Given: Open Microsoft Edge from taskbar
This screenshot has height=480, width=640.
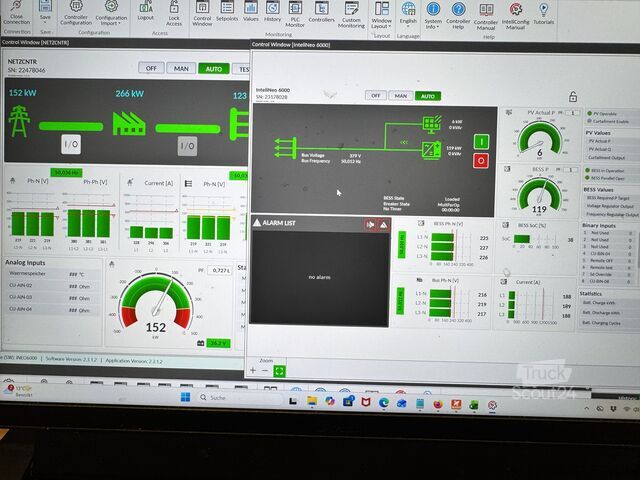Looking at the screenshot, I should click(x=383, y=403).
